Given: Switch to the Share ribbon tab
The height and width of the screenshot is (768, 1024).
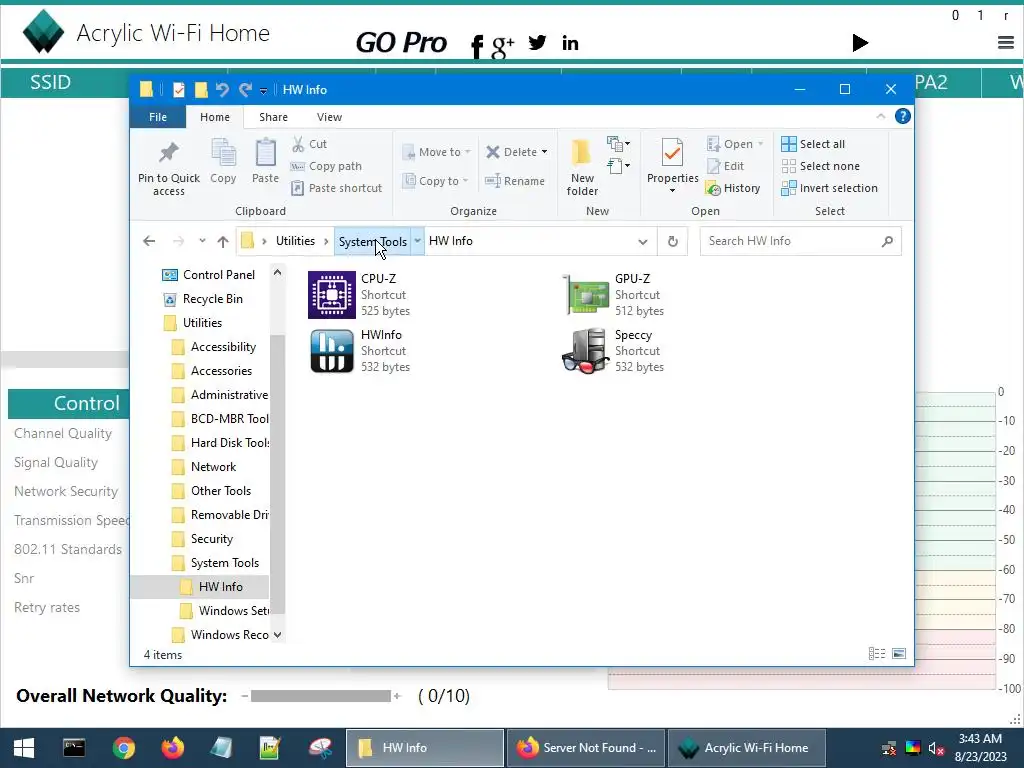Looking at the screenshot, I should tap(273, 117).
